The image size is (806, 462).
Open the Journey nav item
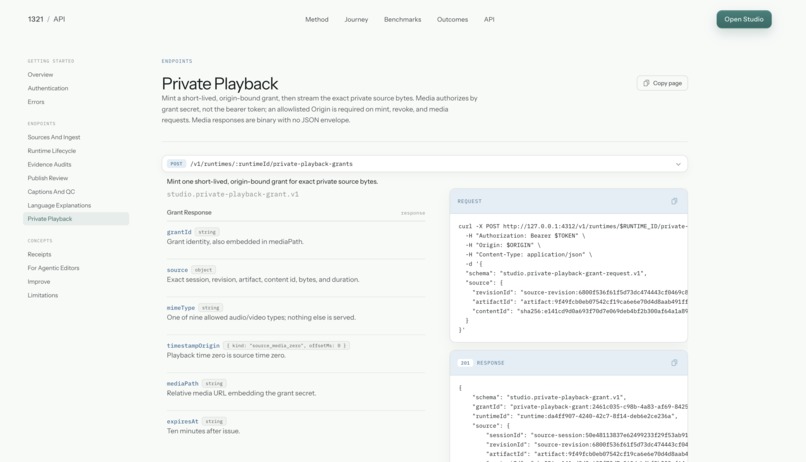(x=356, y=20)
